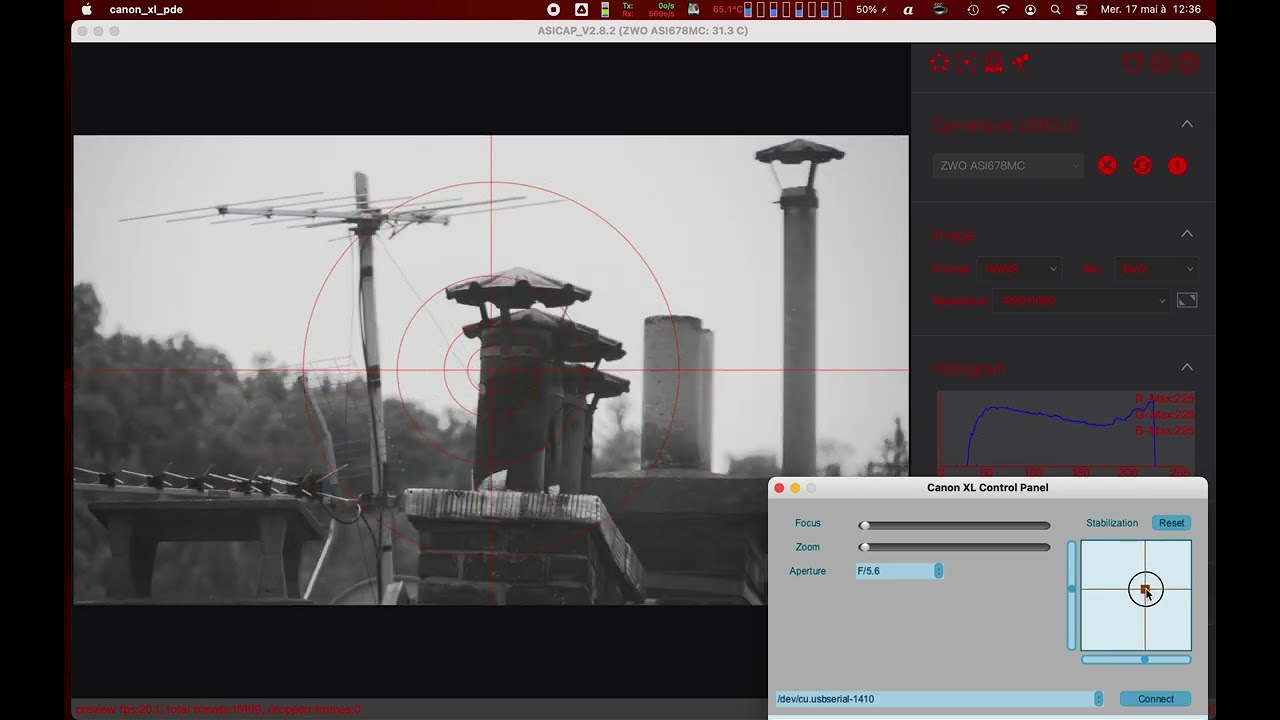This screenshot has width=1280, height=720.
Task: Toggle full-resolution ROI icon beside Resolution
Action: pyautogui.click(x=1187, y=300)
